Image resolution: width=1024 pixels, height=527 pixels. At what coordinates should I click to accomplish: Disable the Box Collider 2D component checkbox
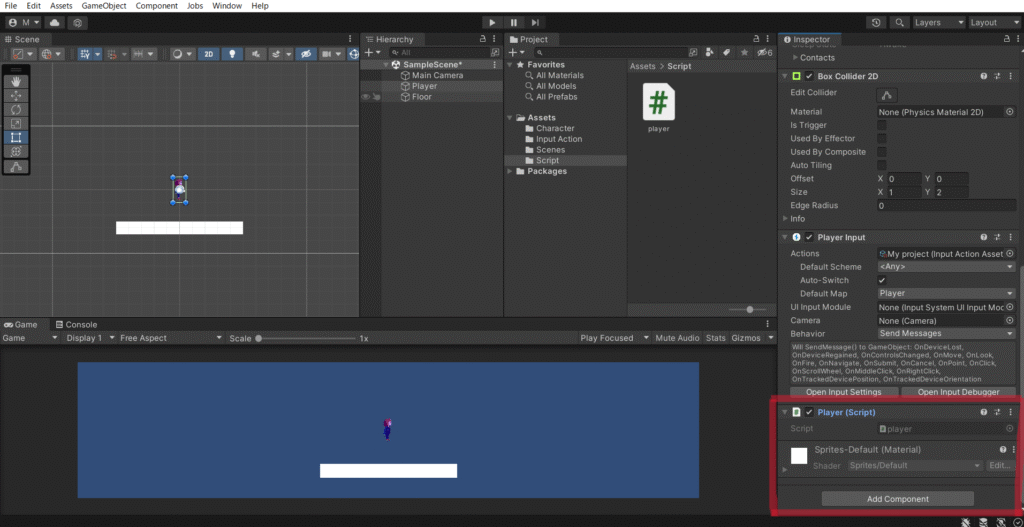(x=809, y=76)
